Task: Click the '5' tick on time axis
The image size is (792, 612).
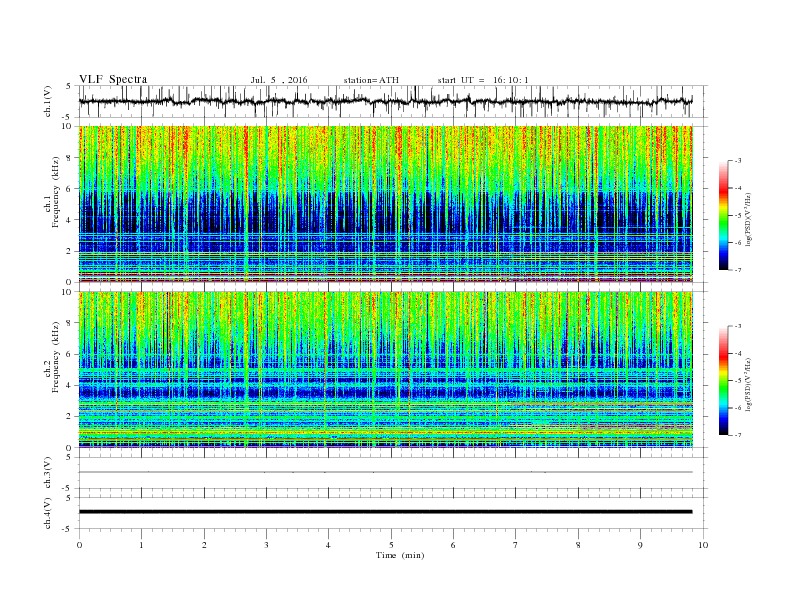Action: (391, 545)
